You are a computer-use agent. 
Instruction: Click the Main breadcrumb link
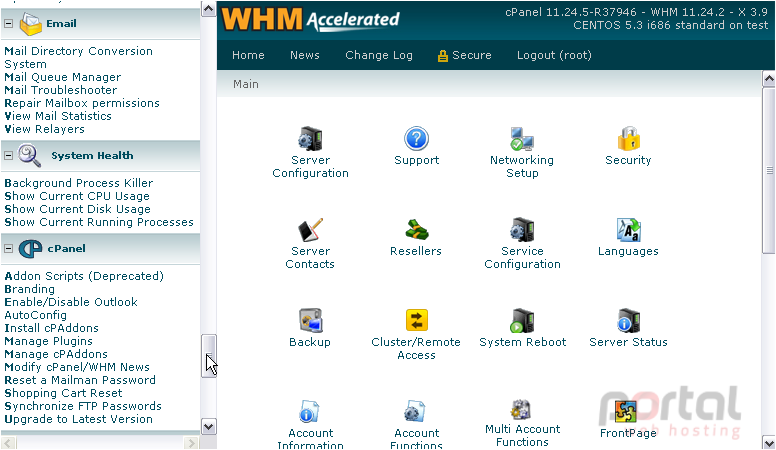pos(245,84)
